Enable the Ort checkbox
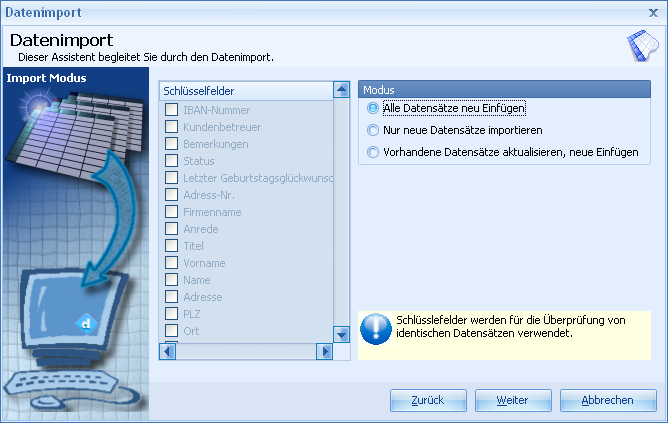 tap(171, 331)
